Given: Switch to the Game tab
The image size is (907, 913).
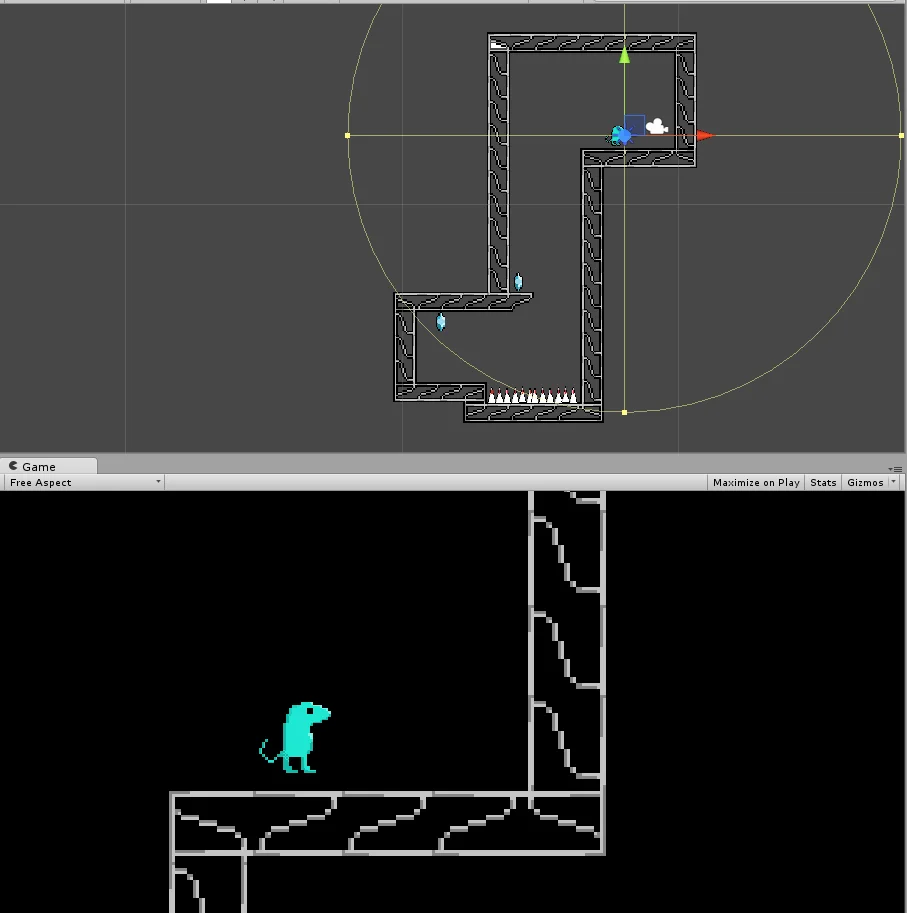Looking at the screenshot, I should point(40,467).
